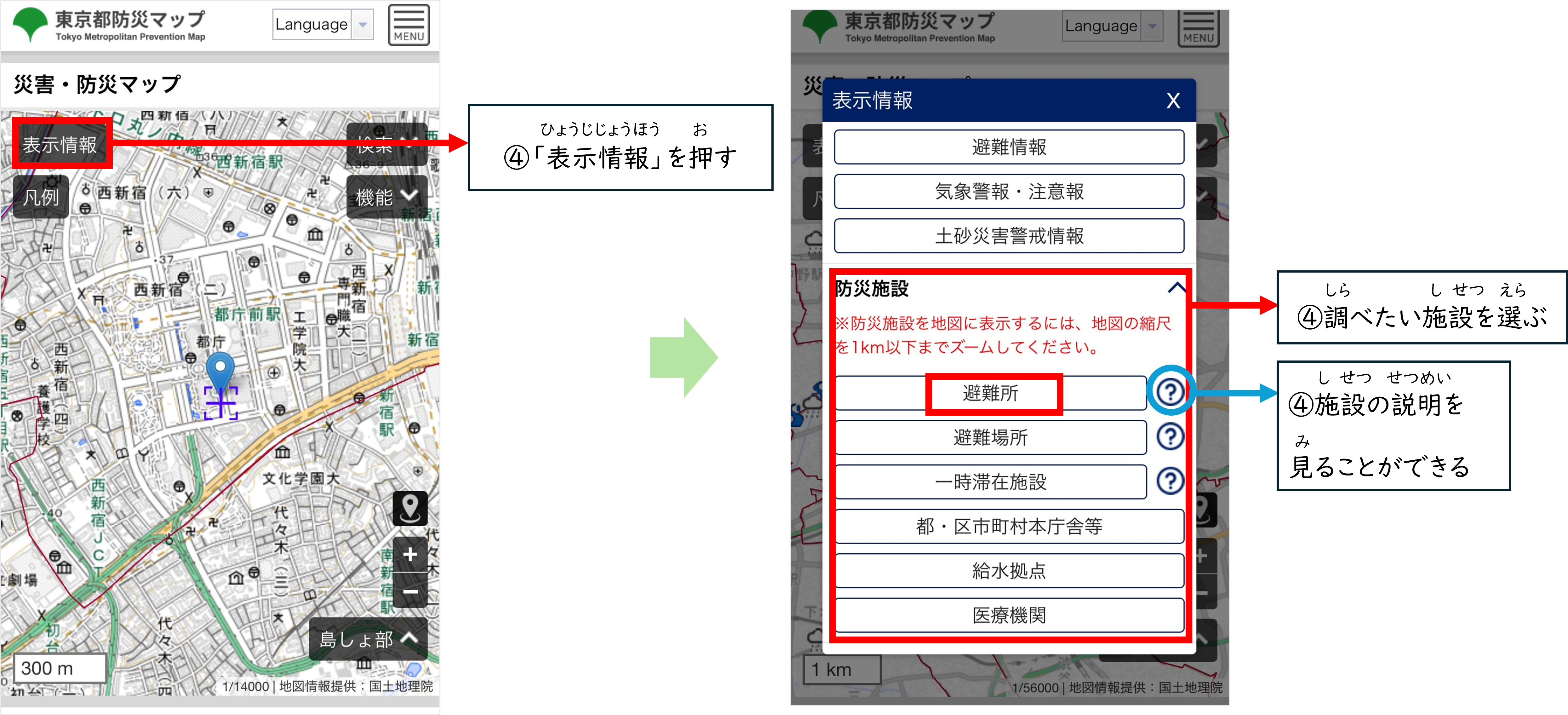Toggle the 給水拠点 water supply layer
The height and width of the screenshot is (715, 1568).
point(1008,571)
